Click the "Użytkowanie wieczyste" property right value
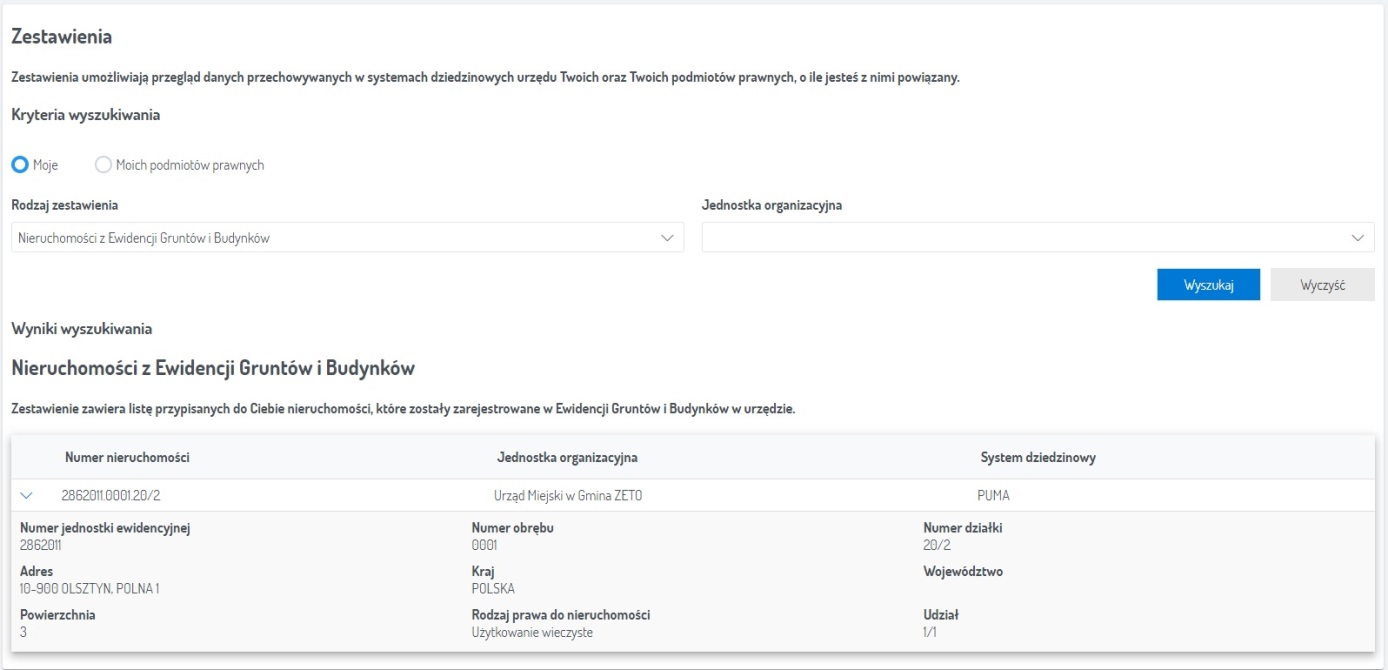This screenshot has height=670, width=1388. point(532,632)
